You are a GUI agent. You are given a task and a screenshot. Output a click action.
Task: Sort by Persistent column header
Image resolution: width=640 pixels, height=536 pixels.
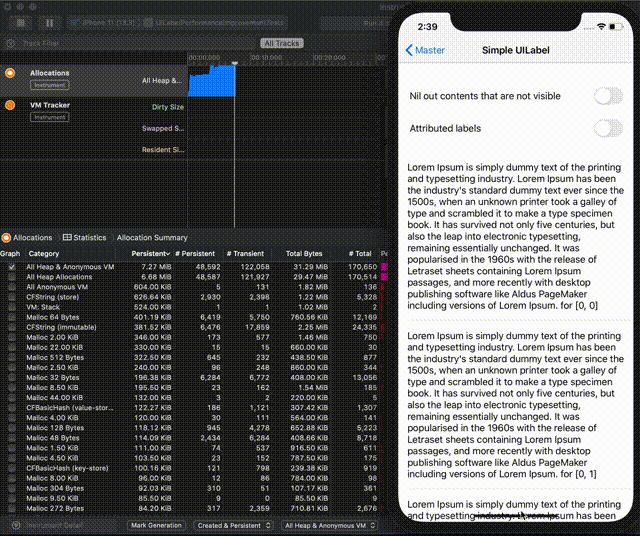tap(150, 254)
